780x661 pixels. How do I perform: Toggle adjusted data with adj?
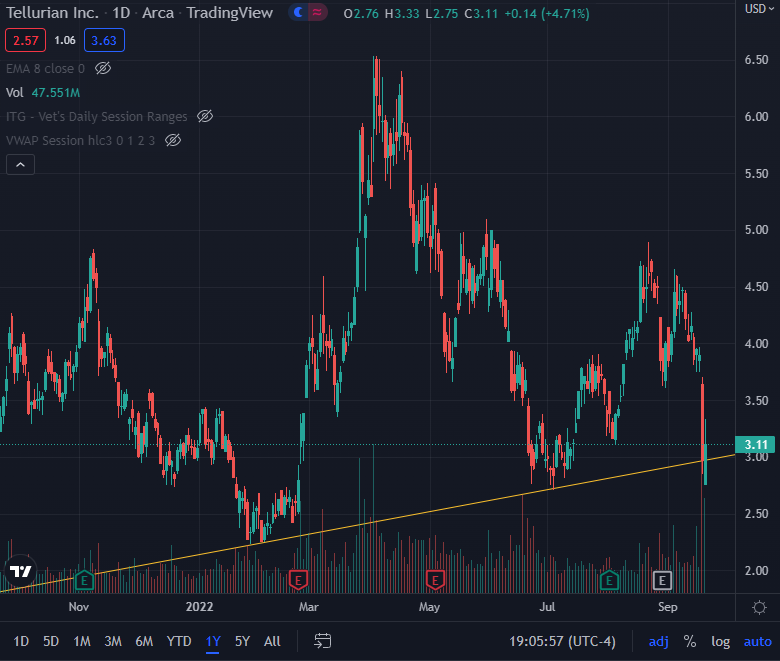658,641
